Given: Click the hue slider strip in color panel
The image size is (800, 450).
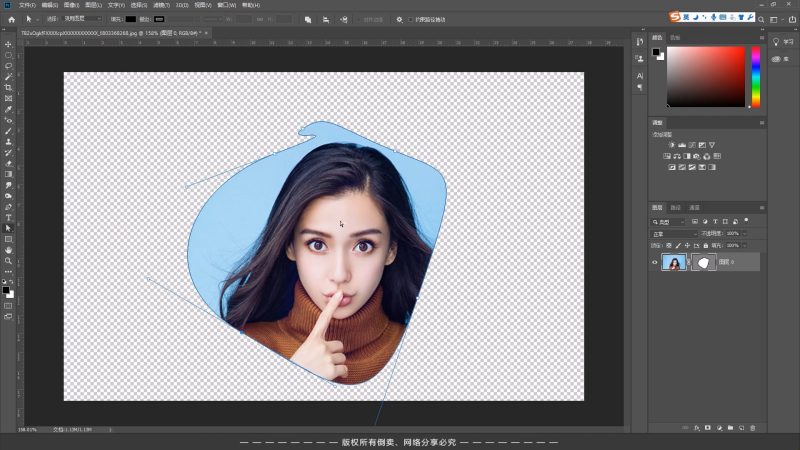Looking at the screenshot, I should click(756, 77).
